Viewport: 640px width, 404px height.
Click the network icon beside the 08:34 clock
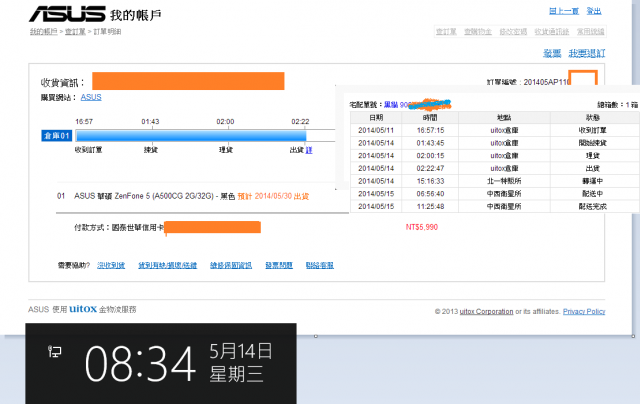point(54,351)
